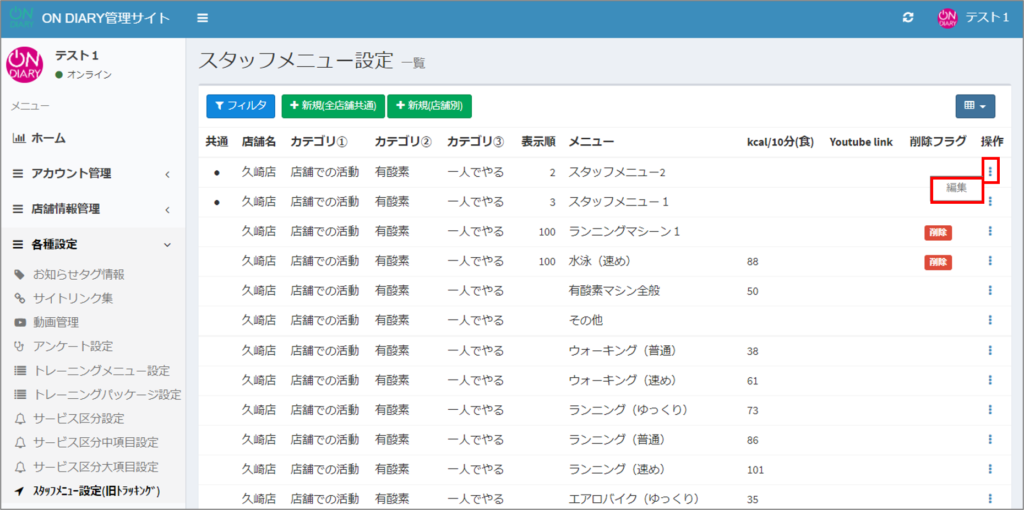Click the 表示順 column header
The width and height of the screenshot is (1024, 510).
(x=538, y=142)
